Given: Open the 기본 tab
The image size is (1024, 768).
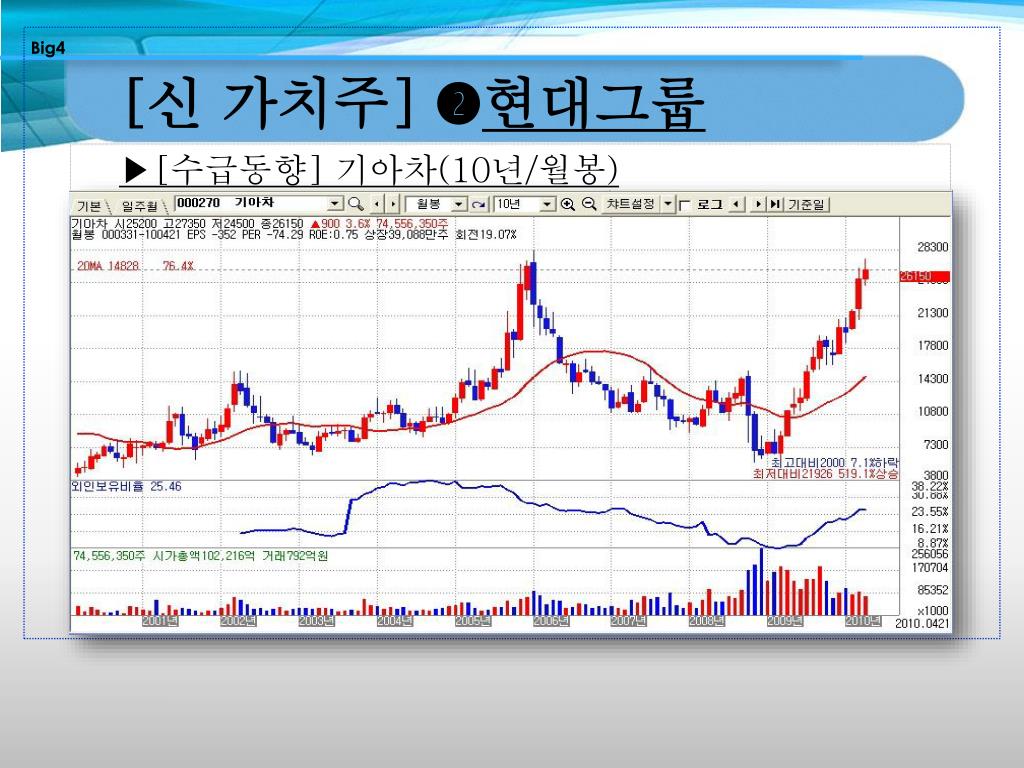Looking at the screenshot, I should click(89, 206).
